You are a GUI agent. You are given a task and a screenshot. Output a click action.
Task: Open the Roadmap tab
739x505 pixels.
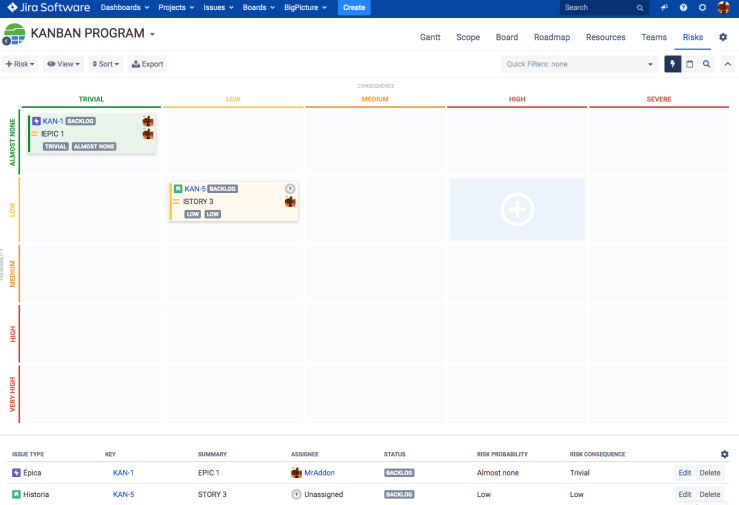click(552, 38)
